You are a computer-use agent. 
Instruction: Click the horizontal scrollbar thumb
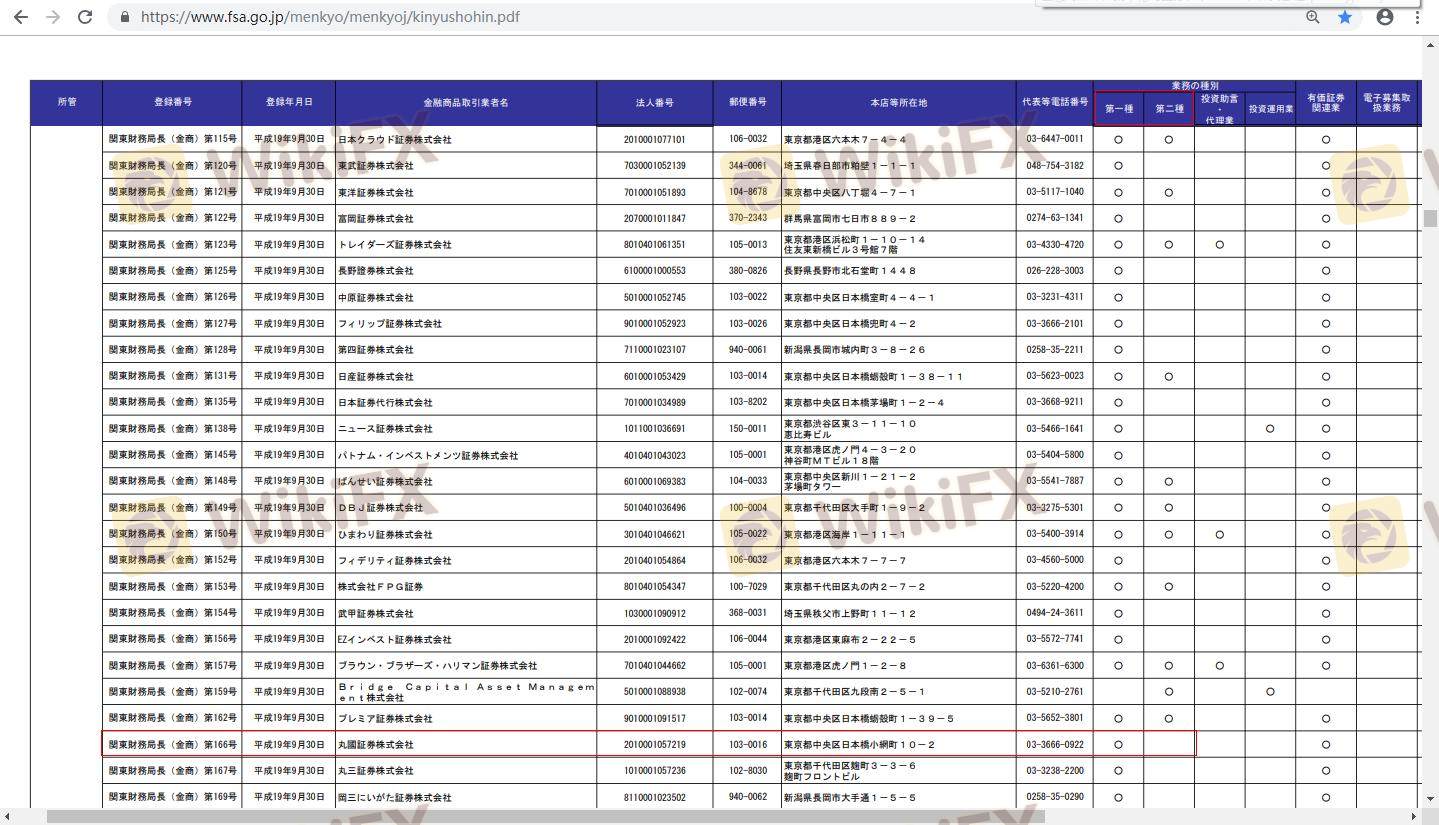click(x=546, y=817)
